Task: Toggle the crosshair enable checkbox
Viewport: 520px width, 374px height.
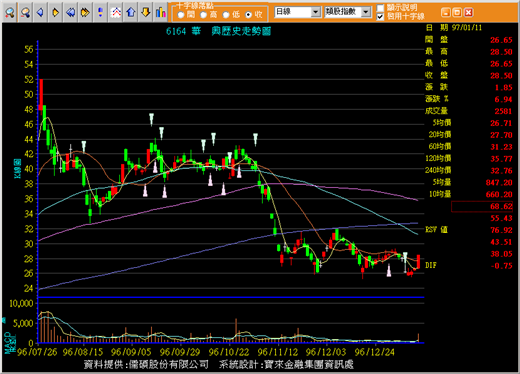Action: coord(380,17)
